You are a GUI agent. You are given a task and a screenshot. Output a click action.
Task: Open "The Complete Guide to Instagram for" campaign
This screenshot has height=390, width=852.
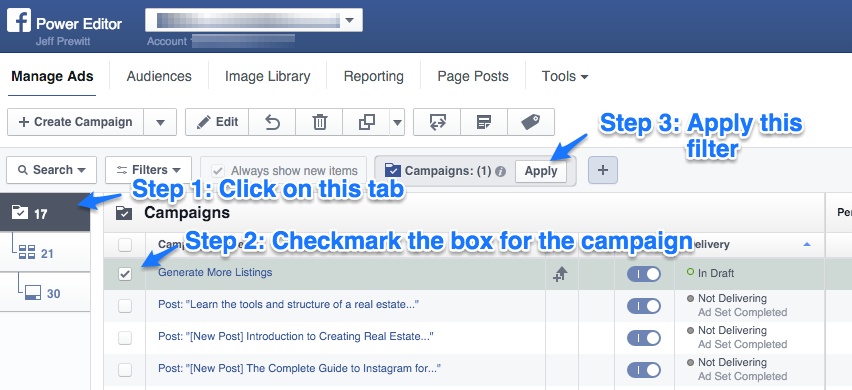coord(299,368)
